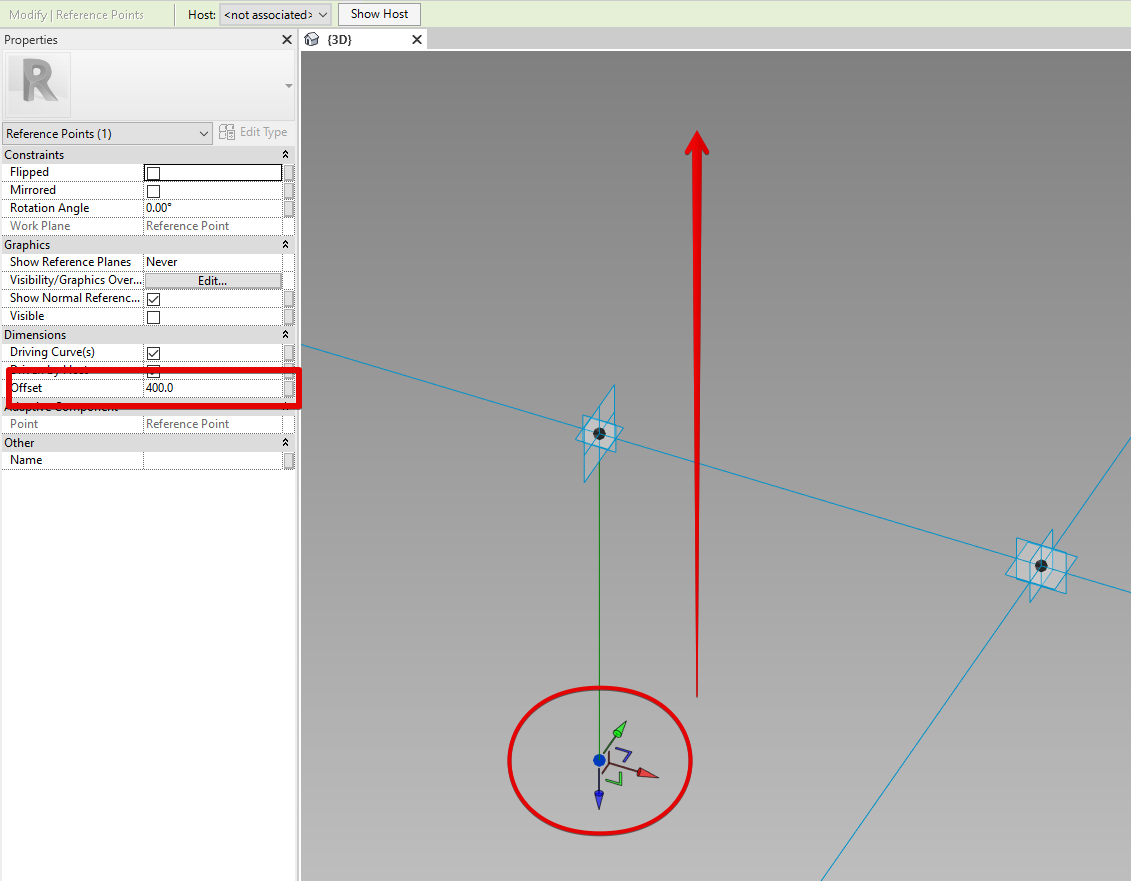
Task: Close the Properties panel
Action: pos(286,40)
